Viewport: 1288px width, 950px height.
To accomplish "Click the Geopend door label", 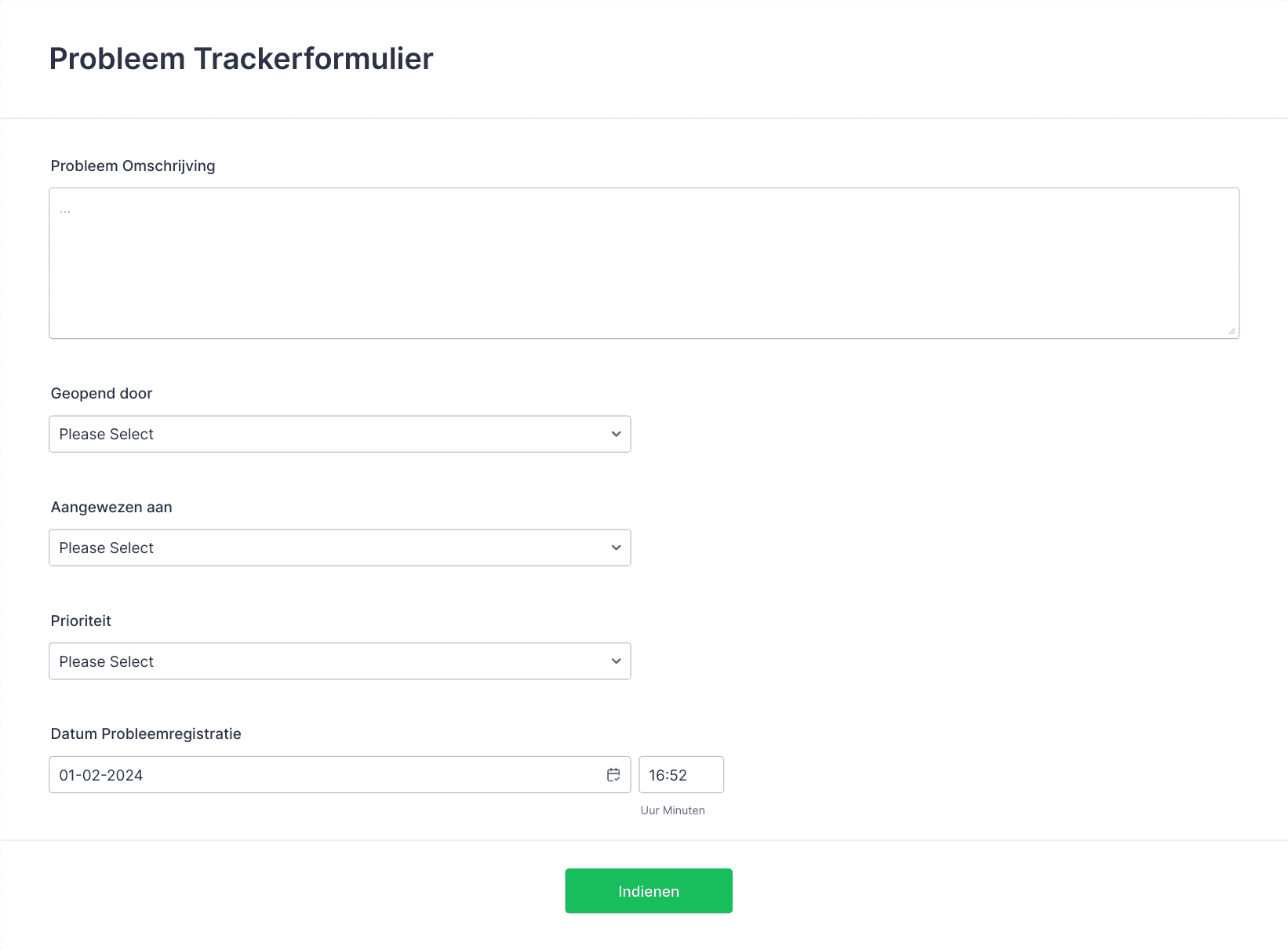I will tap(101, 393).
